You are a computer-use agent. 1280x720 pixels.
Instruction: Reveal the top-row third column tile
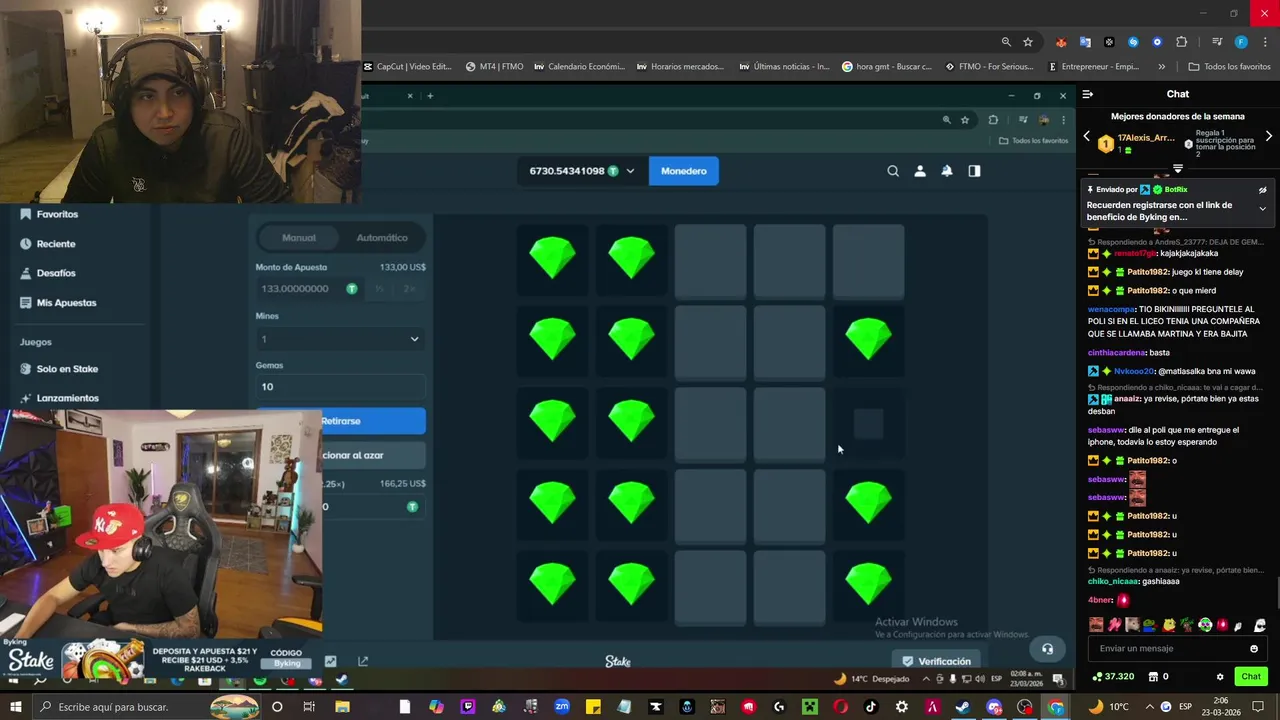pyautogui.click(x=710, y=262)
